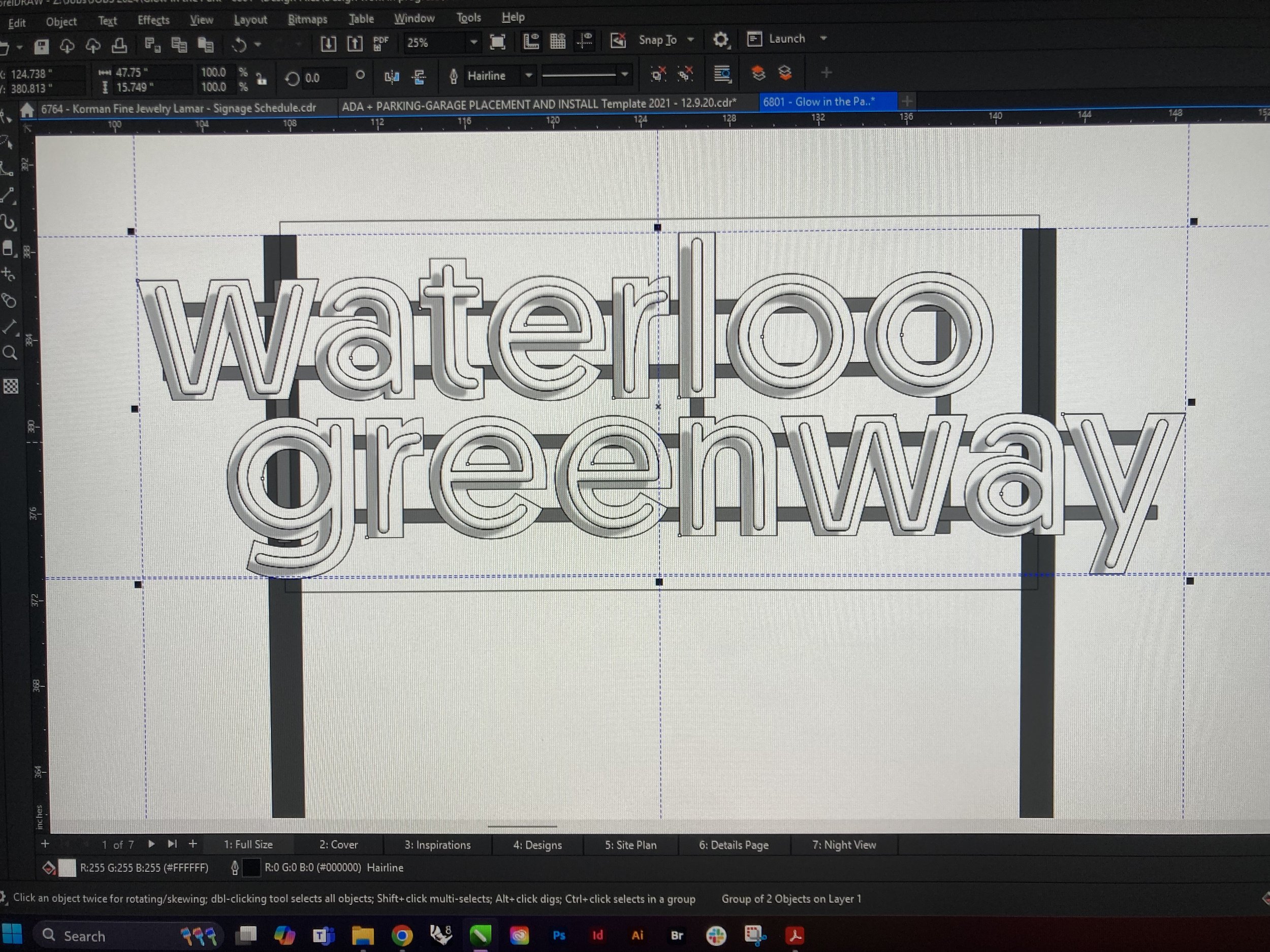
Task: Toggle the Lock ratio padlock
Action: [262, 79]
